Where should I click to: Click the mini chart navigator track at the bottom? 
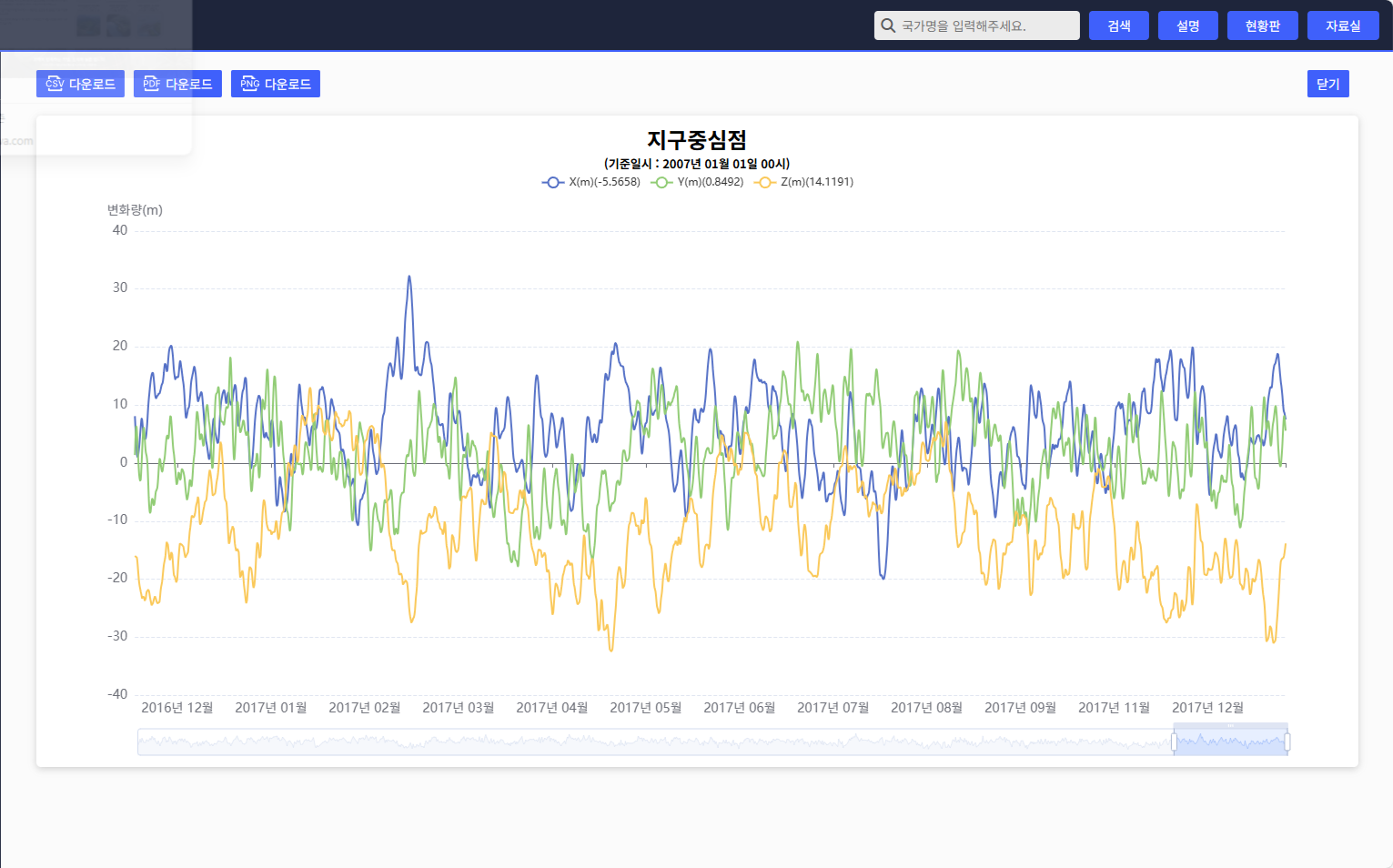[x=637, y=741]
